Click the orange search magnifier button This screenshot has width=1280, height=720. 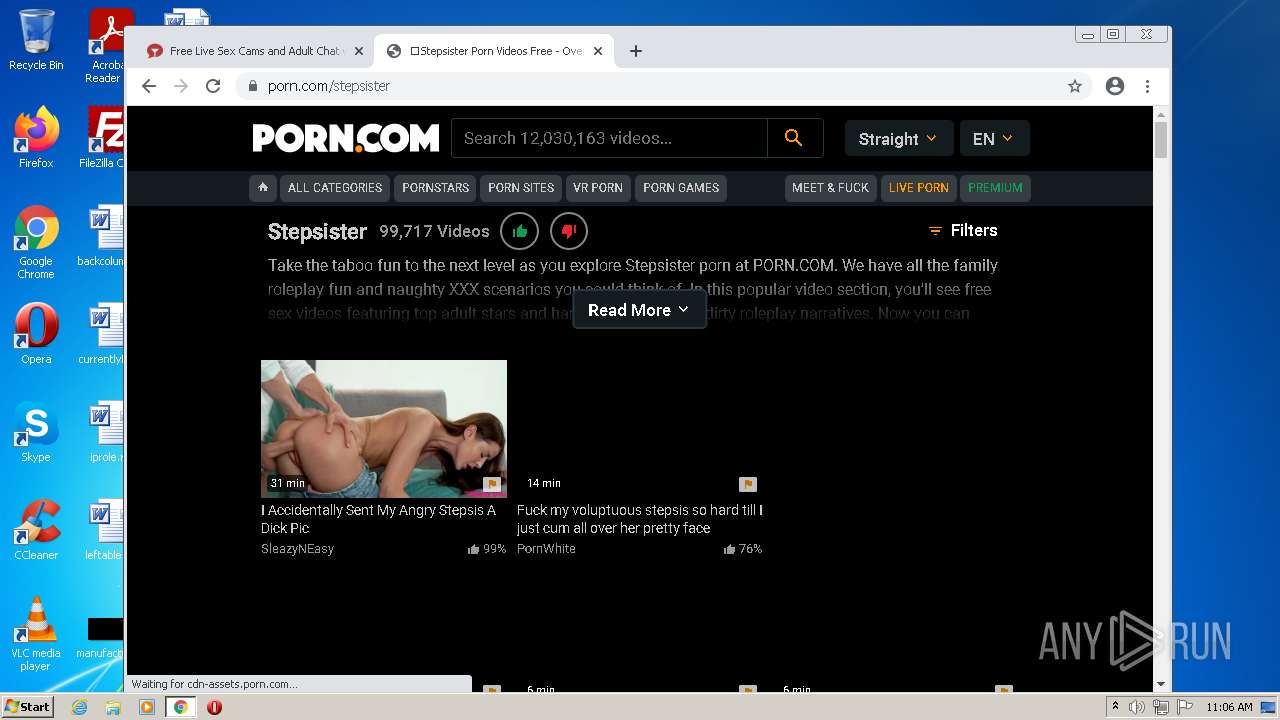(794, 138)
